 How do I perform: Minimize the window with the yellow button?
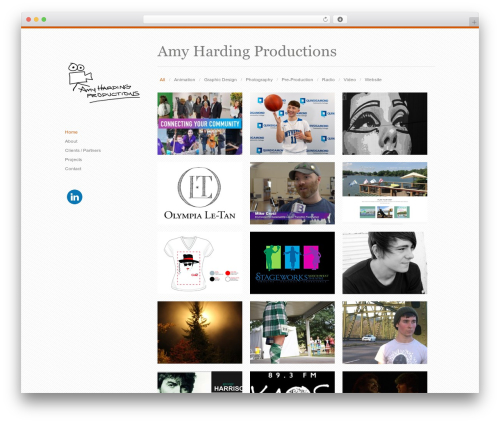(x=36, y=19)
